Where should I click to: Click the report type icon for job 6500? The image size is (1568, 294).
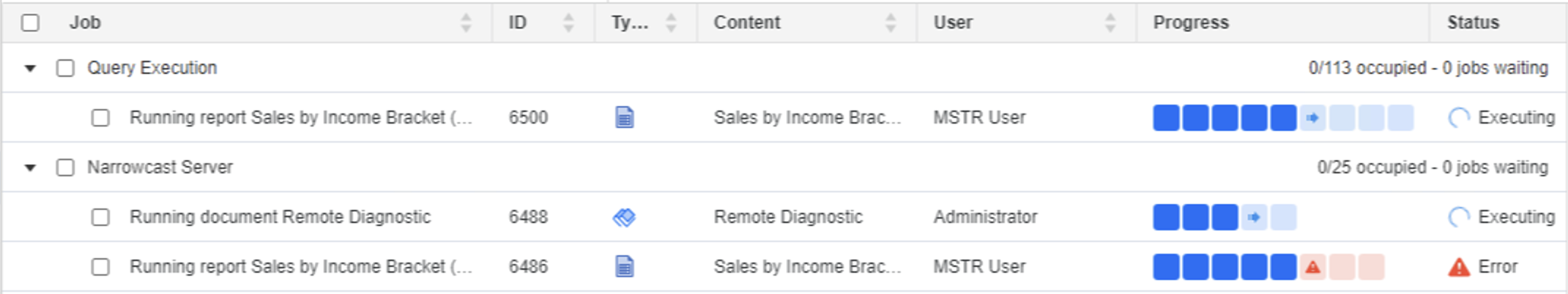(624, 117)
